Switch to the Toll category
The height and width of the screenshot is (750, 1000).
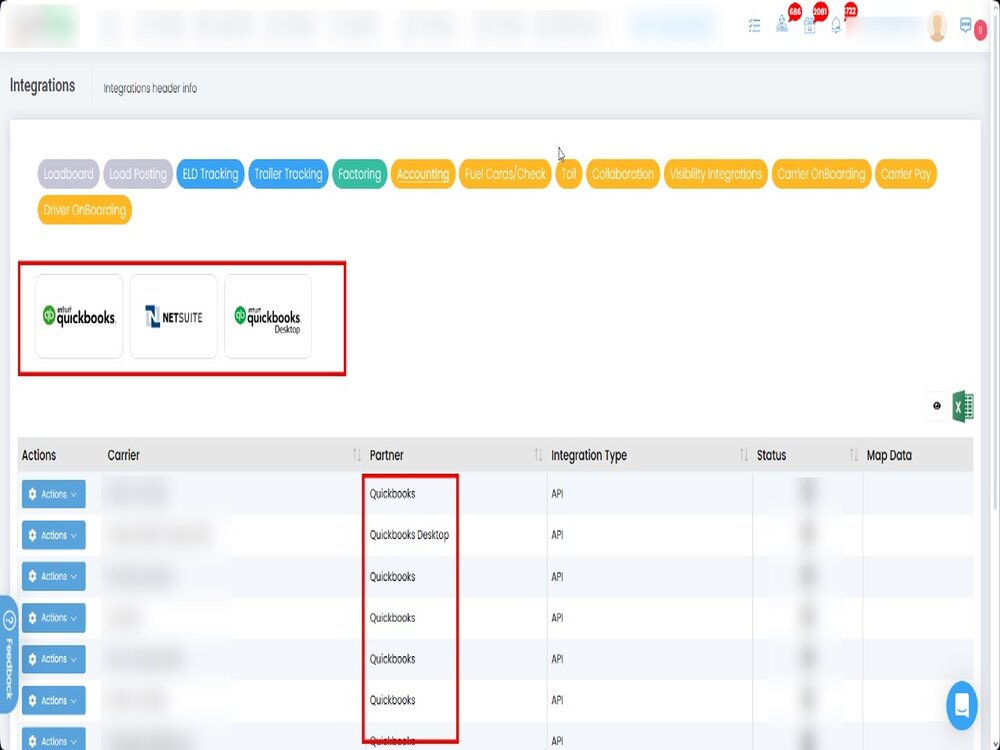[569, 174]
